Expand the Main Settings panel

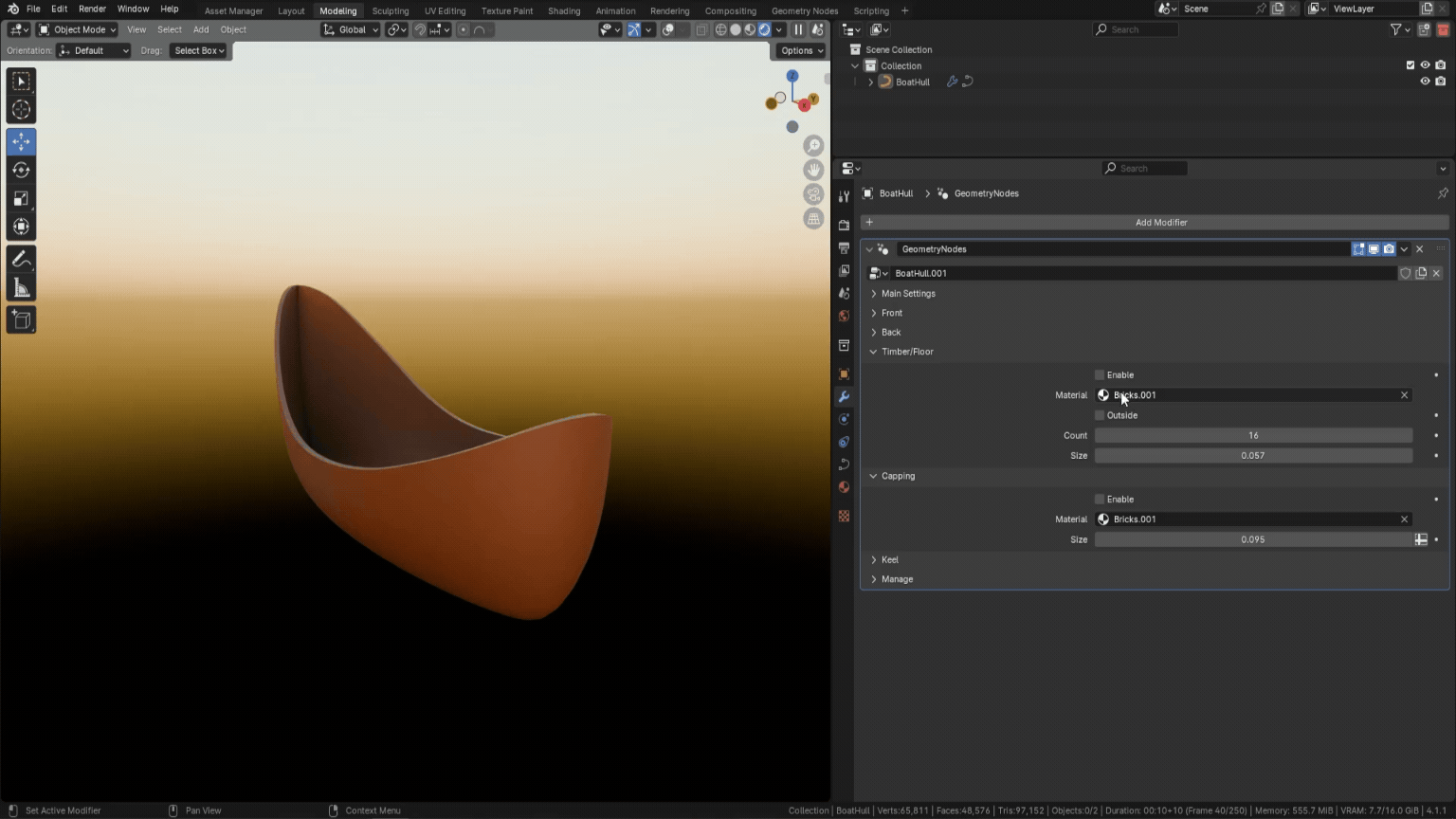(908, 294)
